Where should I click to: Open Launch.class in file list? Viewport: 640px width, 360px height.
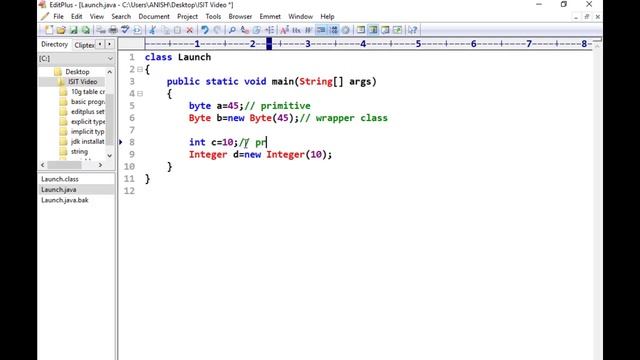60,179
